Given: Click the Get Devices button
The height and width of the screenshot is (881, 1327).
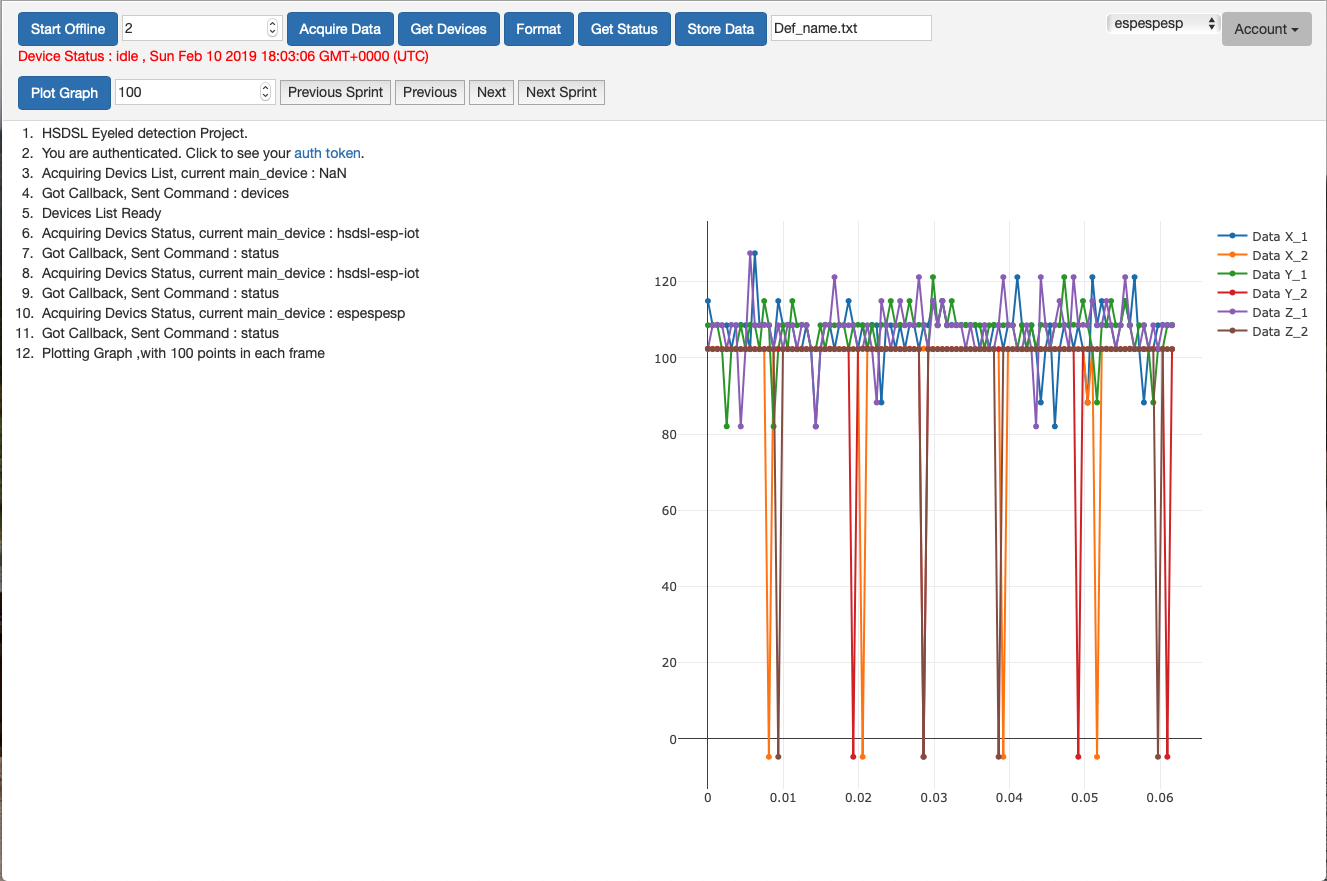Looking at the screenshot, I should tap(448, 29).
